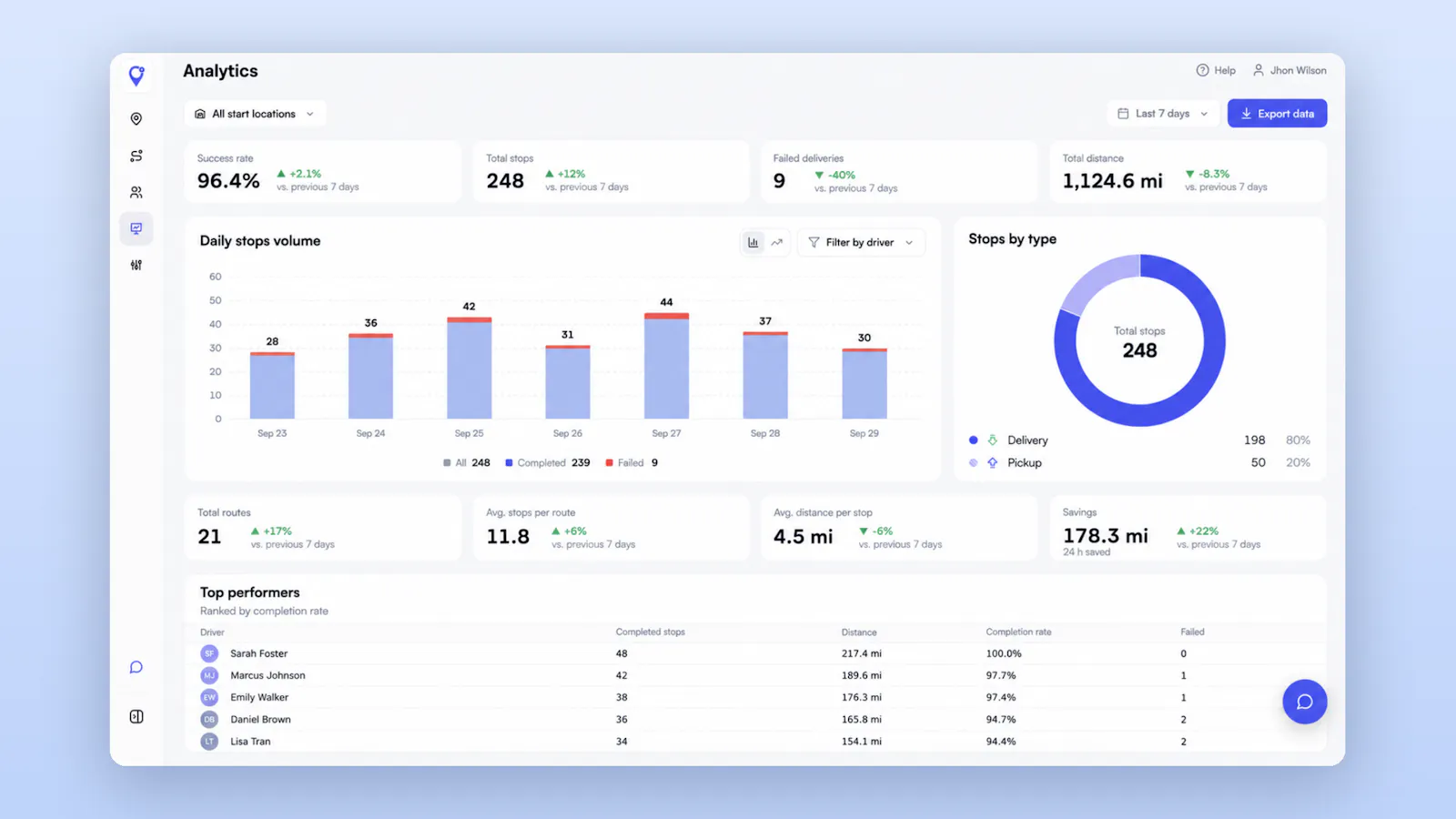
Task: Click the Total routes 21 card
Action: [323, 528]
